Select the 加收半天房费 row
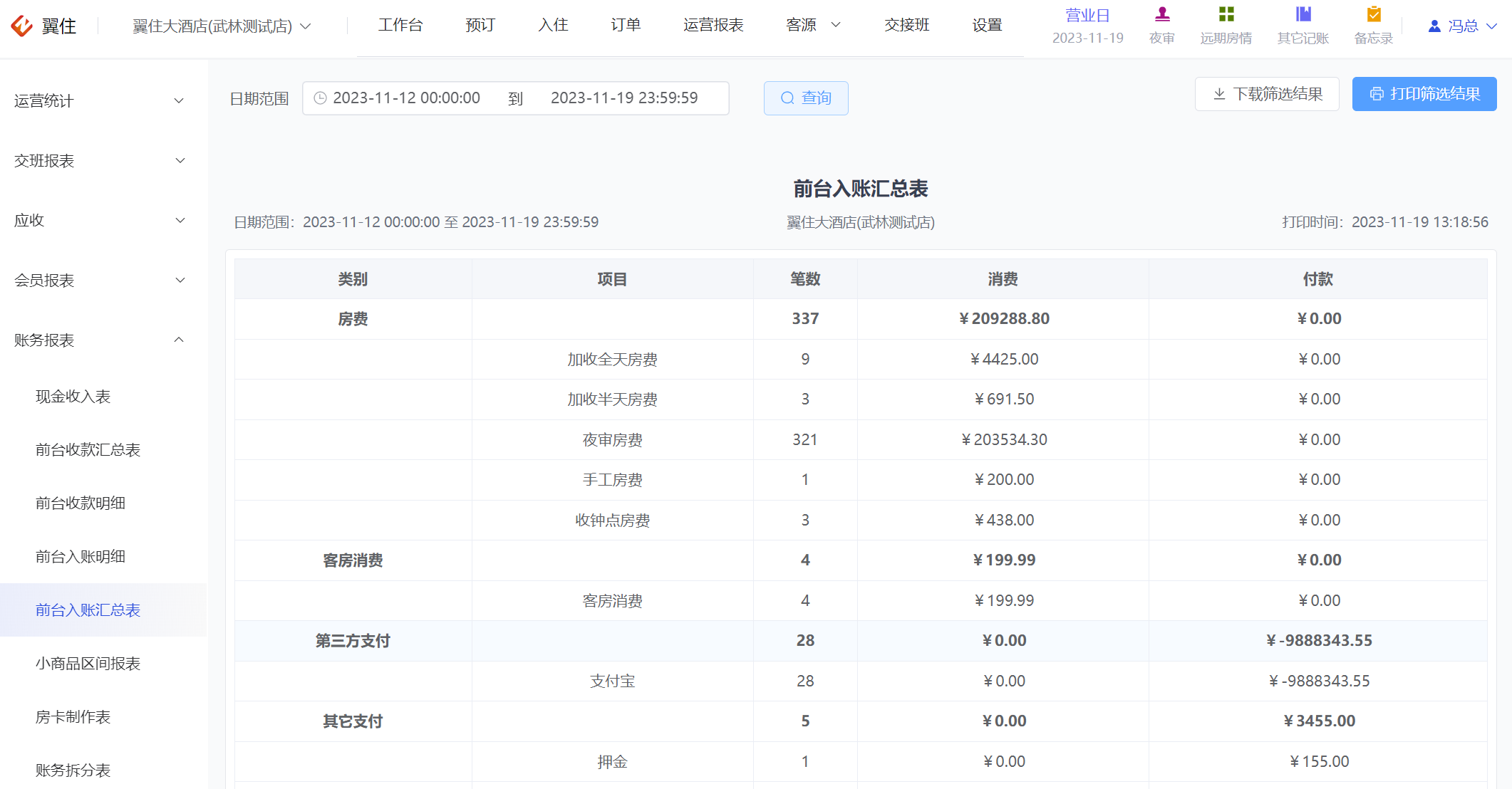Screen dimensions: 1512x789 (861, 399)
